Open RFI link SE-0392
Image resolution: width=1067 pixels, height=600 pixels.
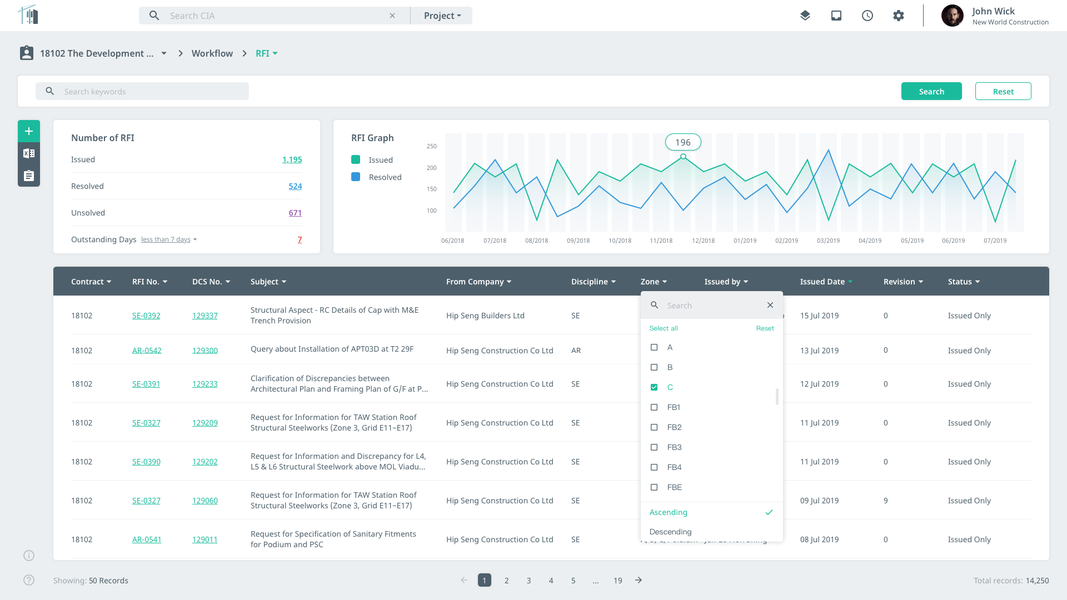[146, 316]
